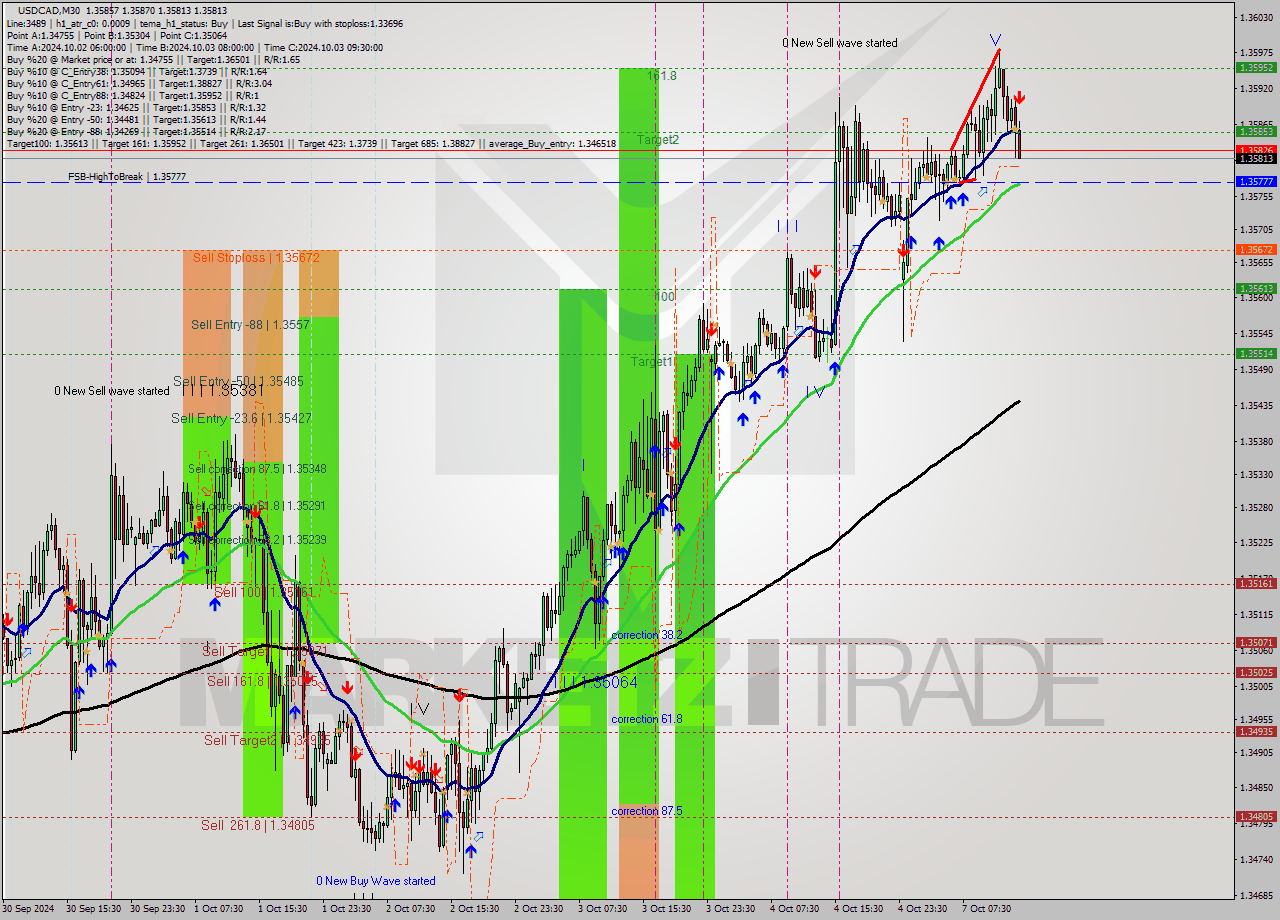Click the '7 Oct 07:30' time axis label

click(987, 909)
